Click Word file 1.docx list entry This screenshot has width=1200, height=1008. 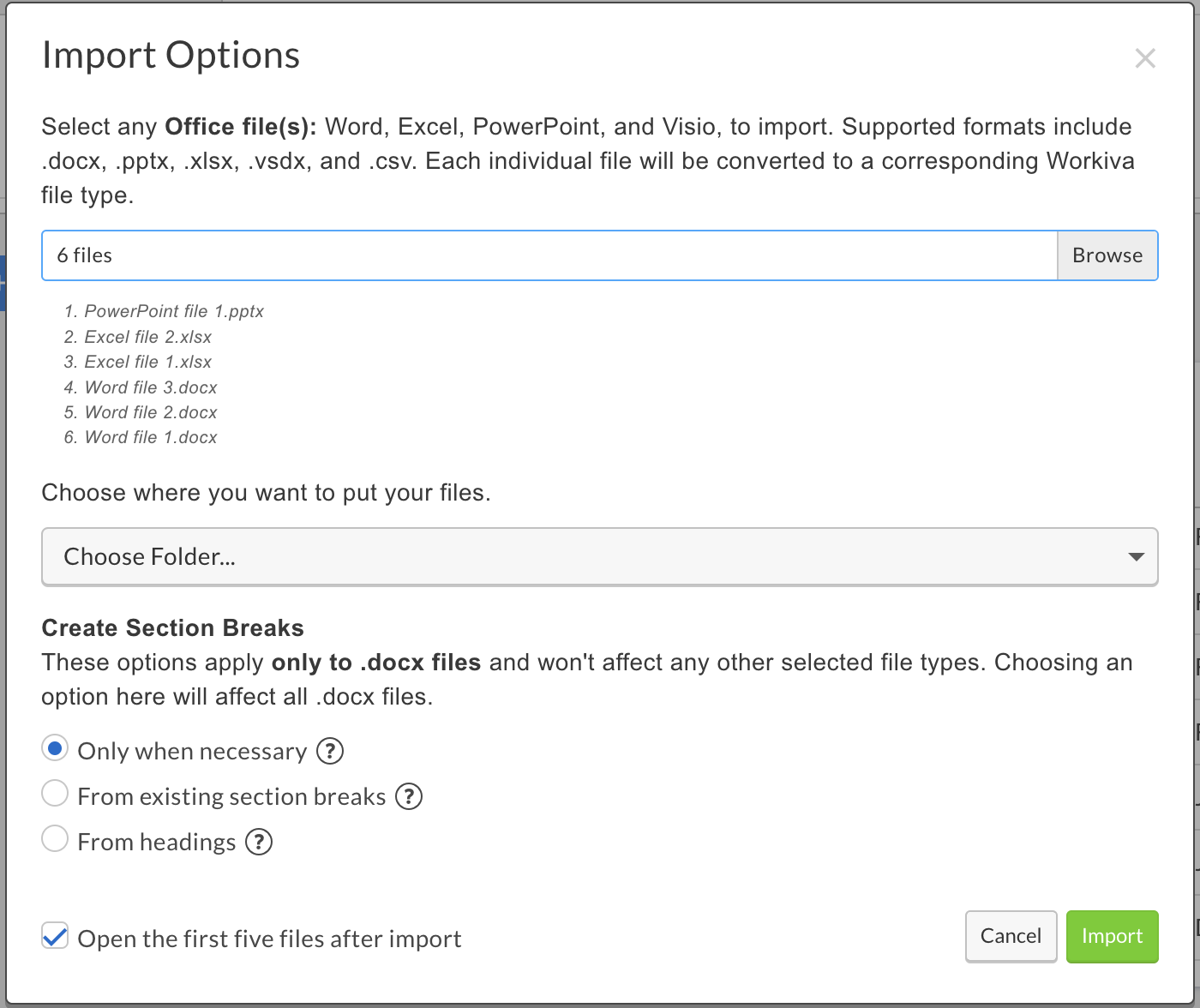click(x=150, y=437)
